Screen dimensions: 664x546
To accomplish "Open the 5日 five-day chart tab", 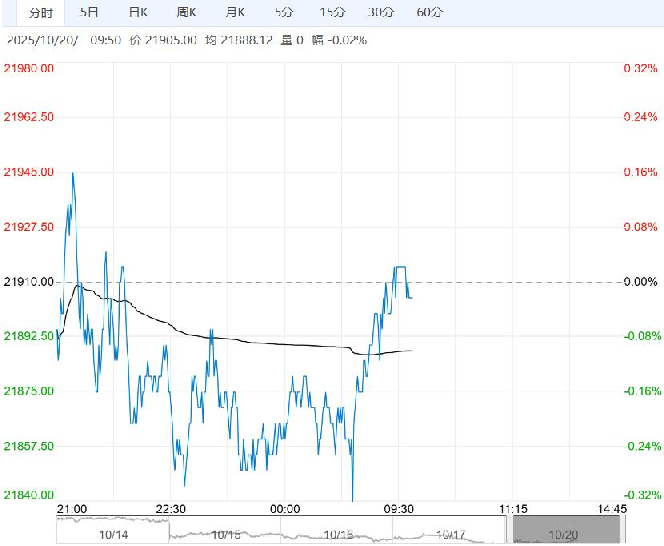I will click(90, 13).
